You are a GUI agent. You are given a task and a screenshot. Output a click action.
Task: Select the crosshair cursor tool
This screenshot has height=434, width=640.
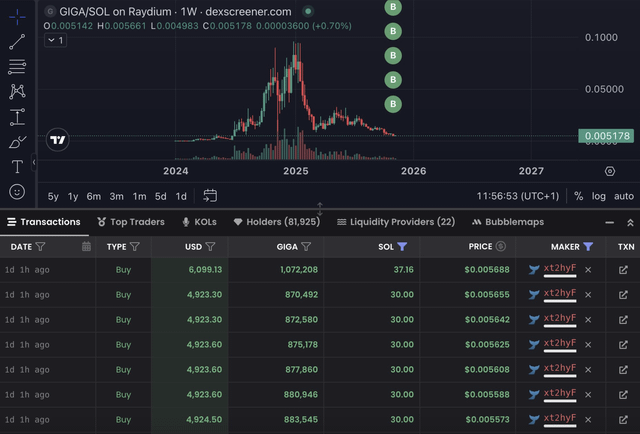(x=17, y=16)
